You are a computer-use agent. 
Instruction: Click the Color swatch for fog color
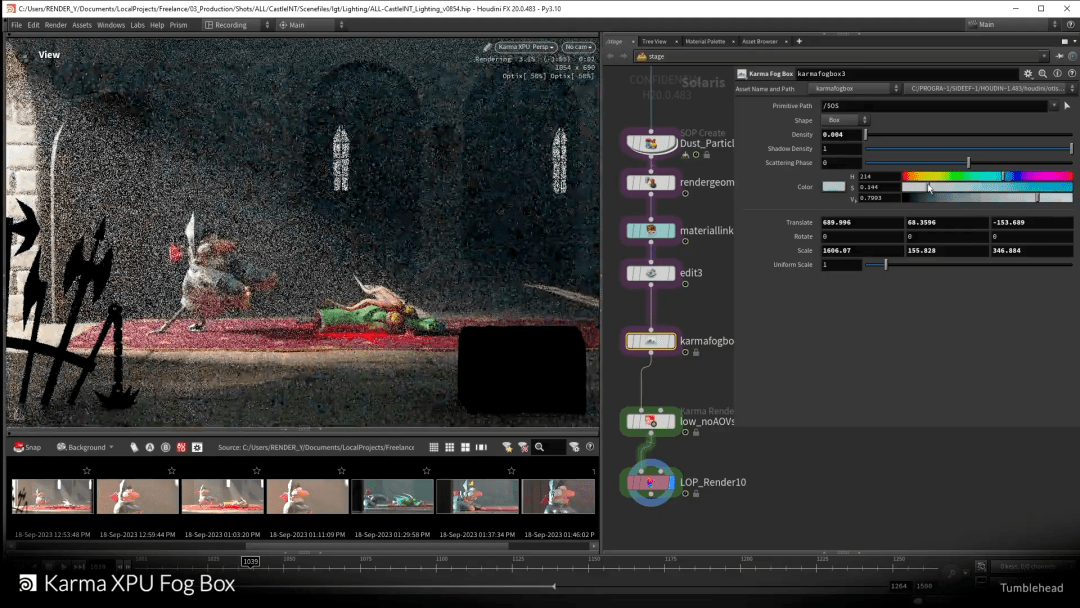[x=833, y=187]
